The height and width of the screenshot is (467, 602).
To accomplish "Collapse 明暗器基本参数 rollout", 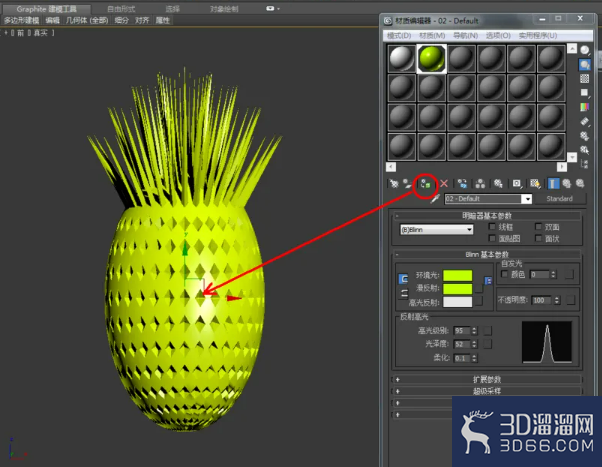I will 487,215.
